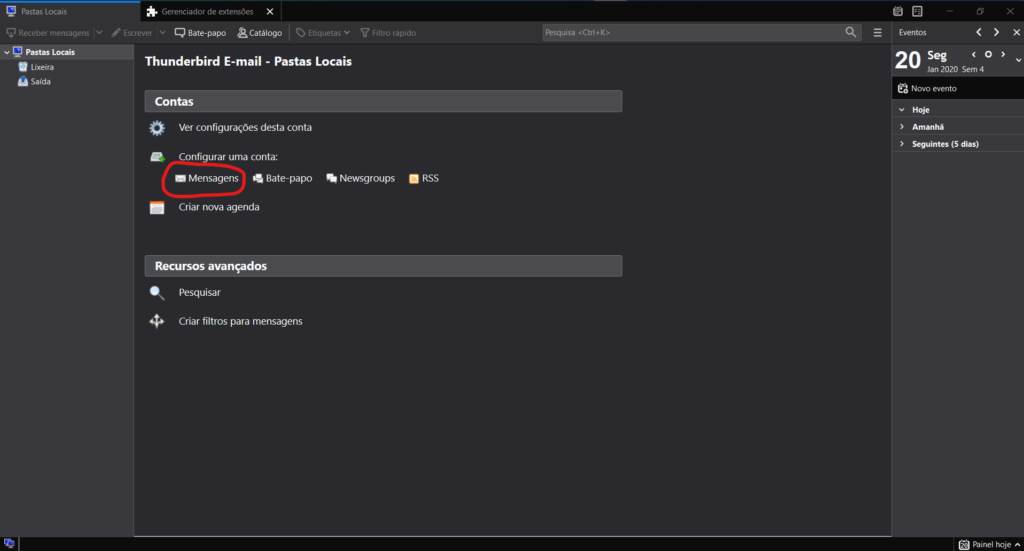Click the magnifier icon in search box
Viewport: 1024px width, 551px height.
tap(850, 32)
